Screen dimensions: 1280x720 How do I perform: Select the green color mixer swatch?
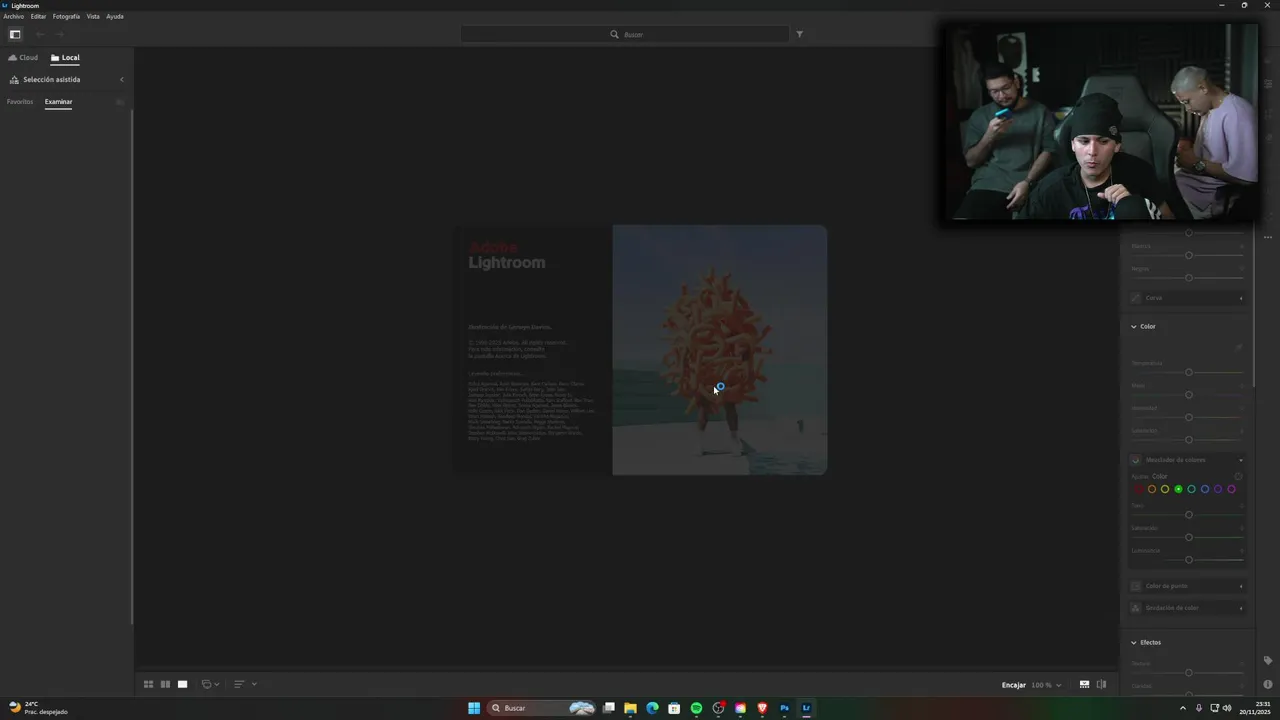pyautogui.click(x=1178, y=489)
